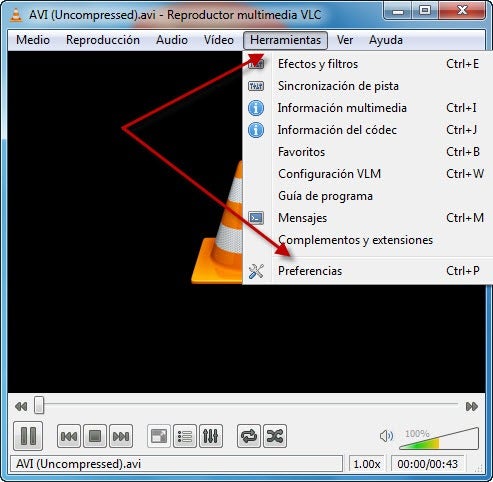Click the seek bar handle
The height and width of the screenshot is (482, 493).
(39, 405)
